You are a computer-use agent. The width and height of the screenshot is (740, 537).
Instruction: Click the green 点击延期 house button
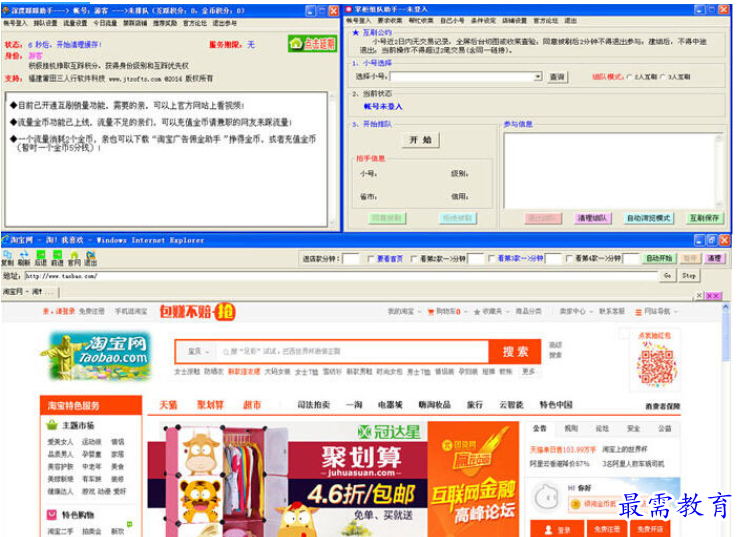312,44
